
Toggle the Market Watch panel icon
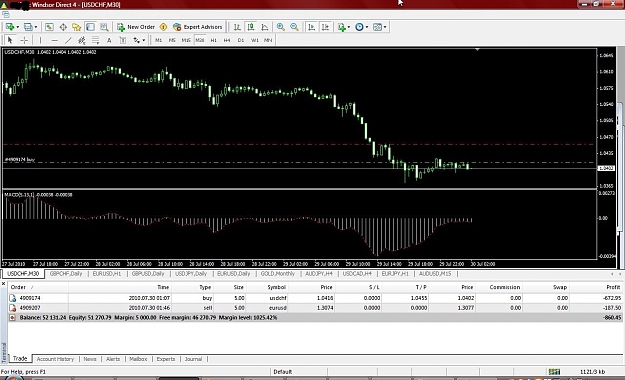tap(49, 27)
